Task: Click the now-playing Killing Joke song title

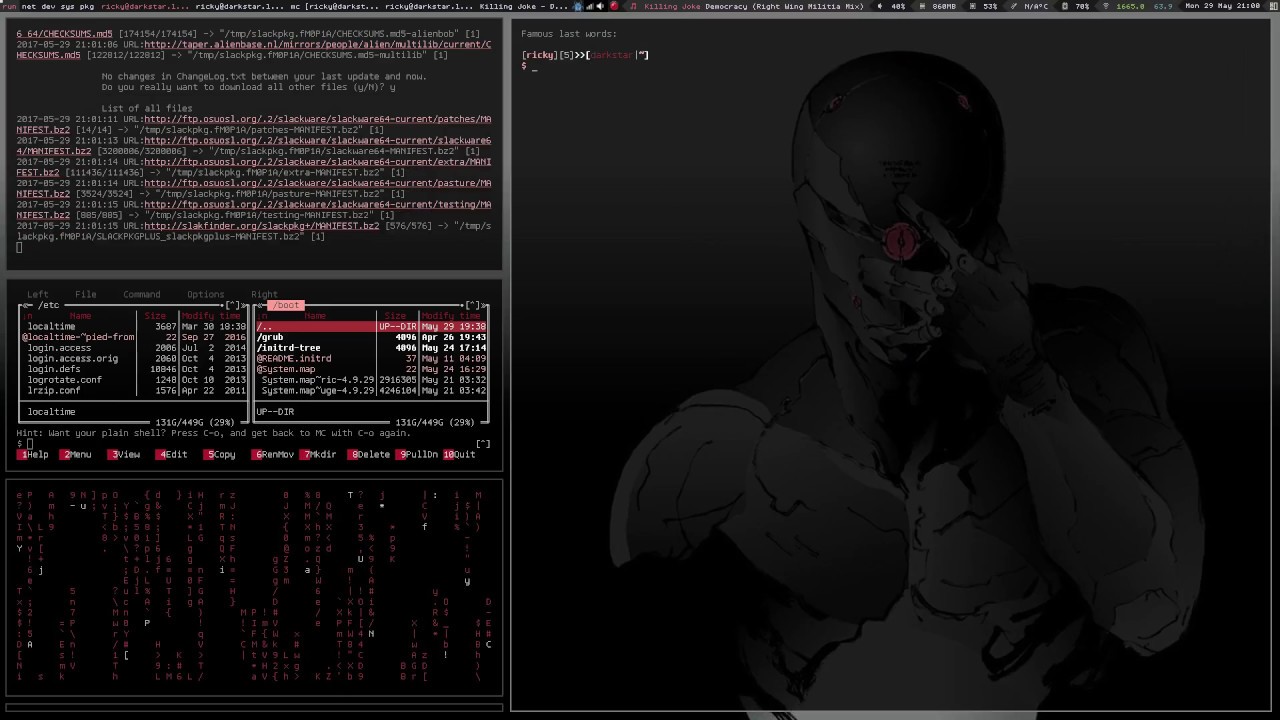Action: (x=754, y=6)
